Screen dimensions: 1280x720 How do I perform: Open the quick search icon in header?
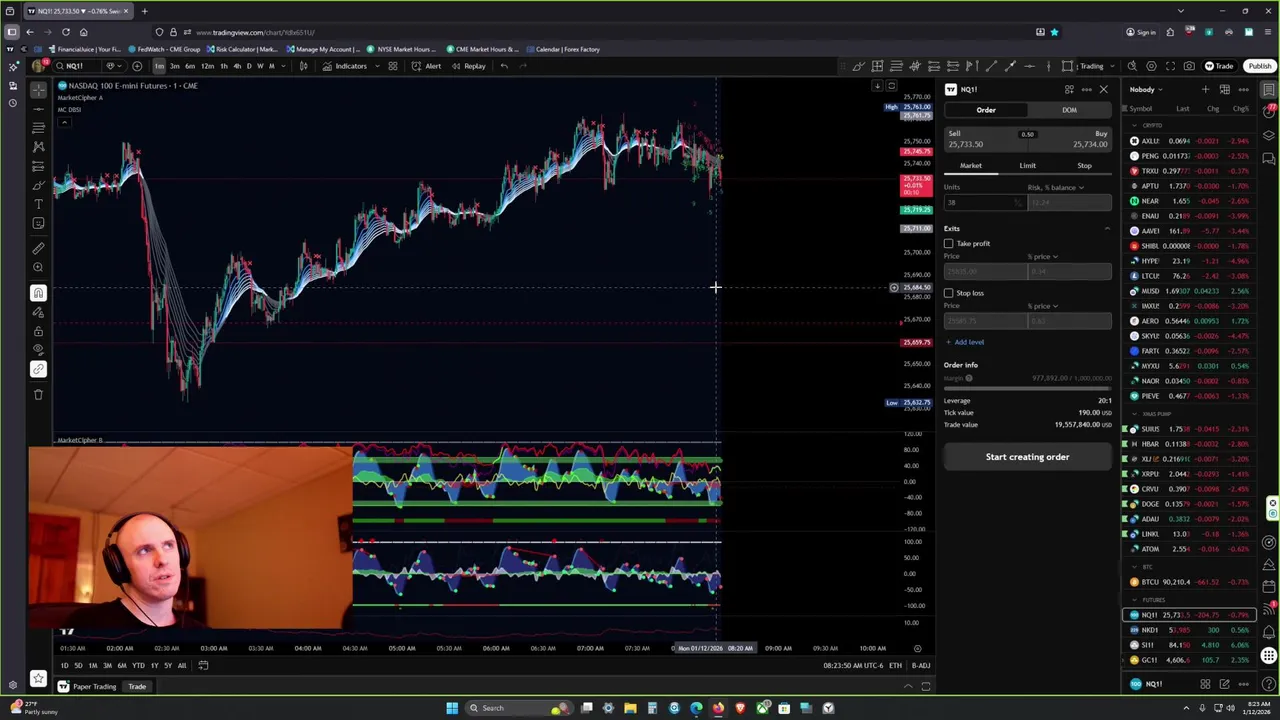point(1133,66)
